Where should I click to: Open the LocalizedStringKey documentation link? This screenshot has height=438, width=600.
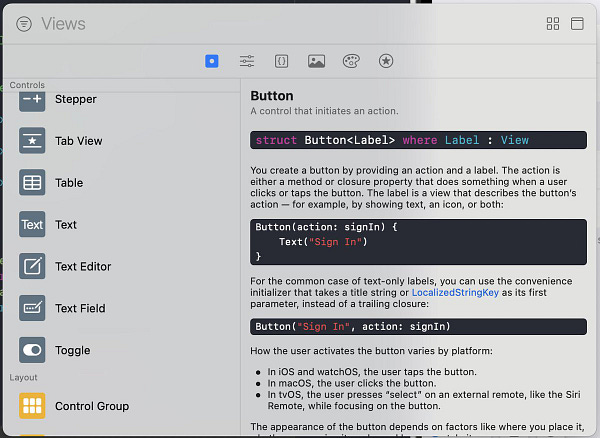(455, 293)
